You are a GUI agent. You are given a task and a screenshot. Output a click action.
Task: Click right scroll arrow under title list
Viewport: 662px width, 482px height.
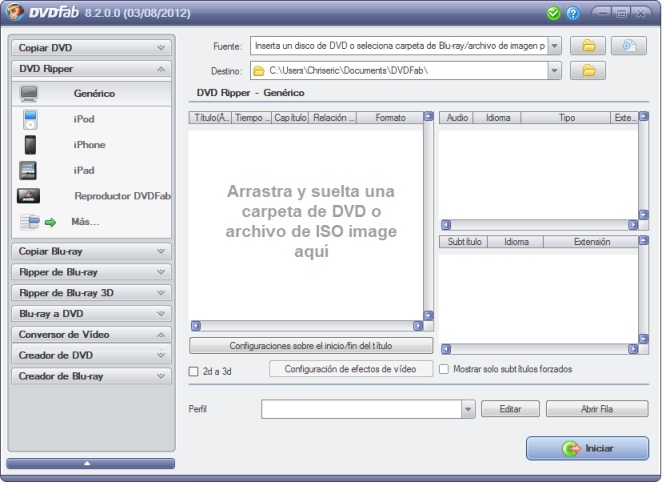(x=418, y=326)
